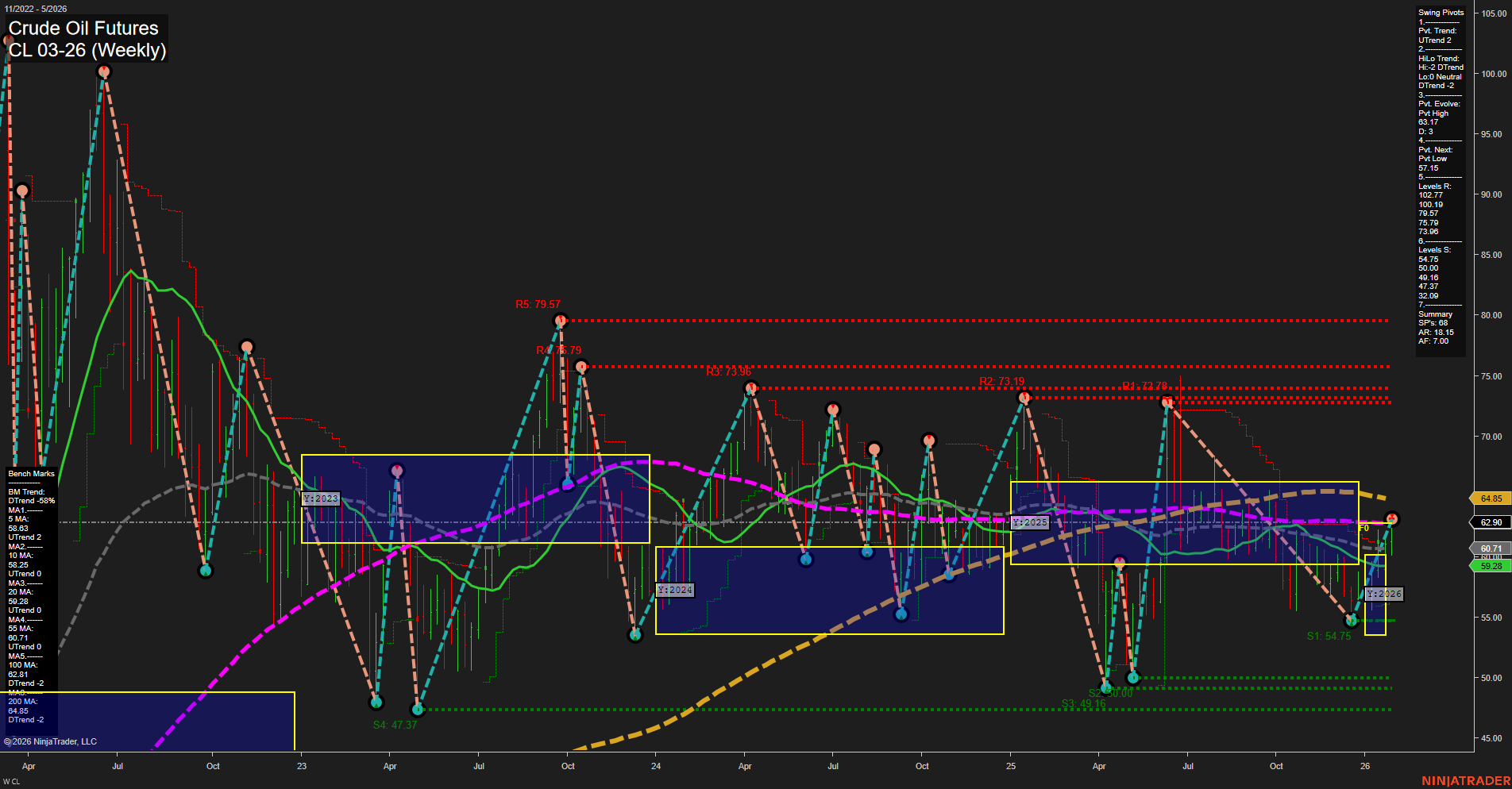This screenshot has width=1512, height=789.
Task: Expand the Y:2025 region label
Action: tap(1028, 522)
